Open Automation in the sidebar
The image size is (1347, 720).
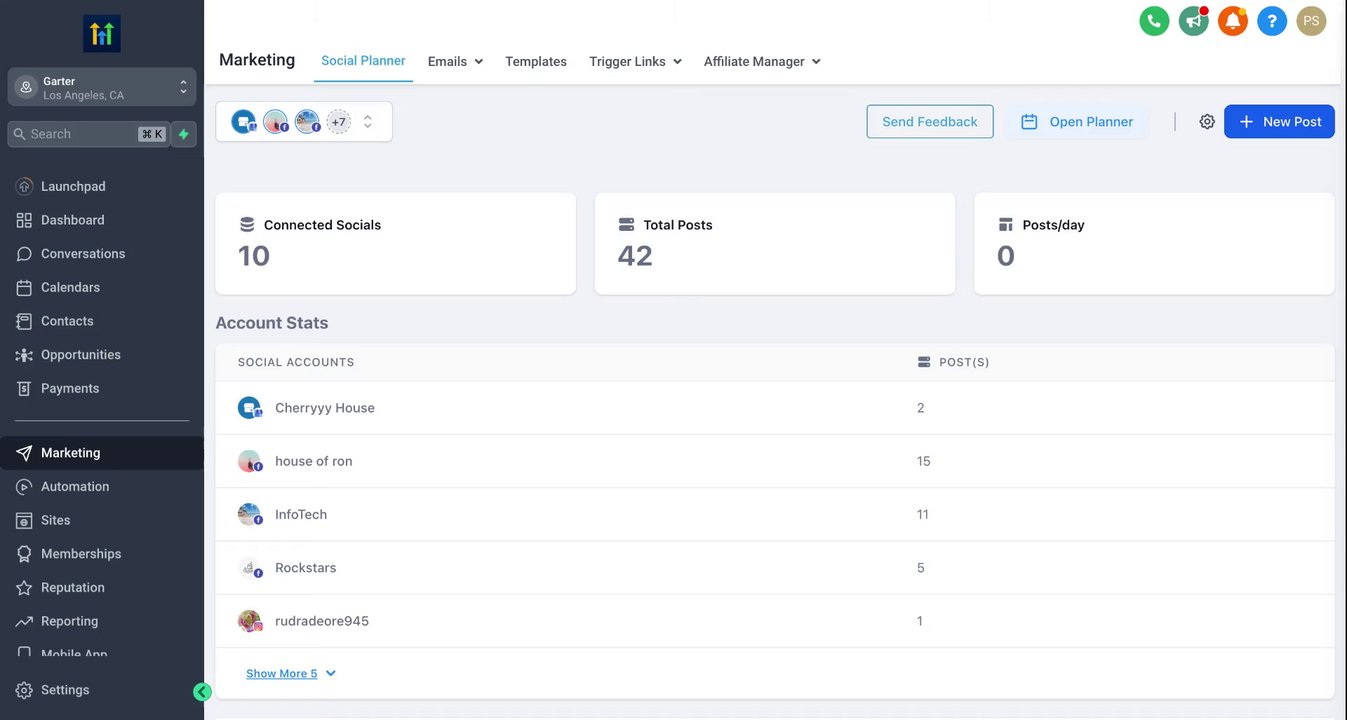pos(75,487)
